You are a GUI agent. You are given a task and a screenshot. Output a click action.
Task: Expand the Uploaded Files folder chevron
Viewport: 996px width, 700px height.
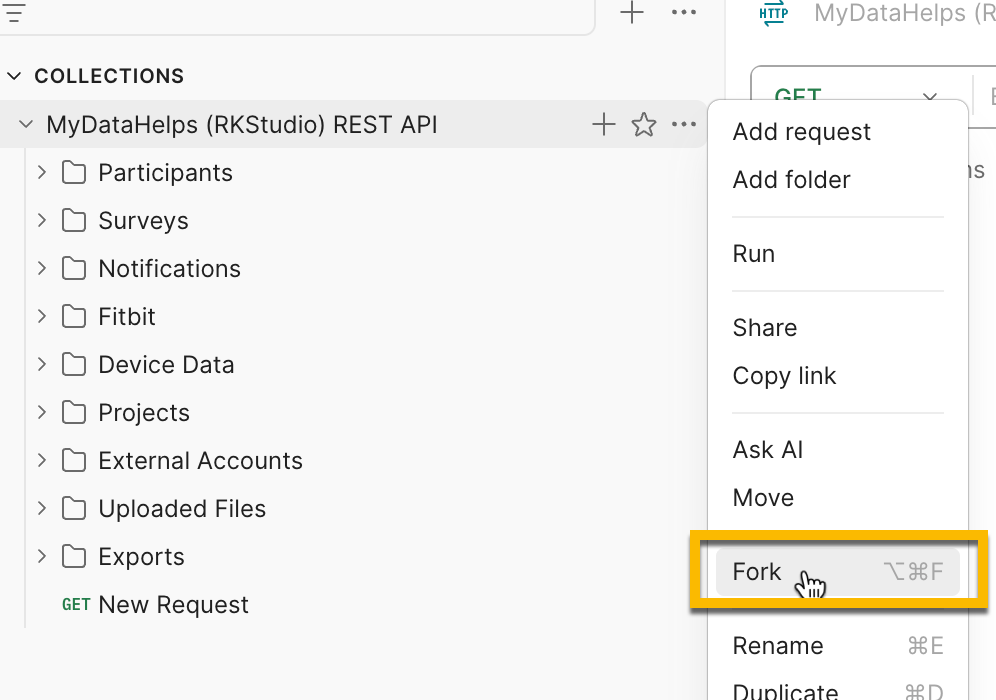(42, 509)
